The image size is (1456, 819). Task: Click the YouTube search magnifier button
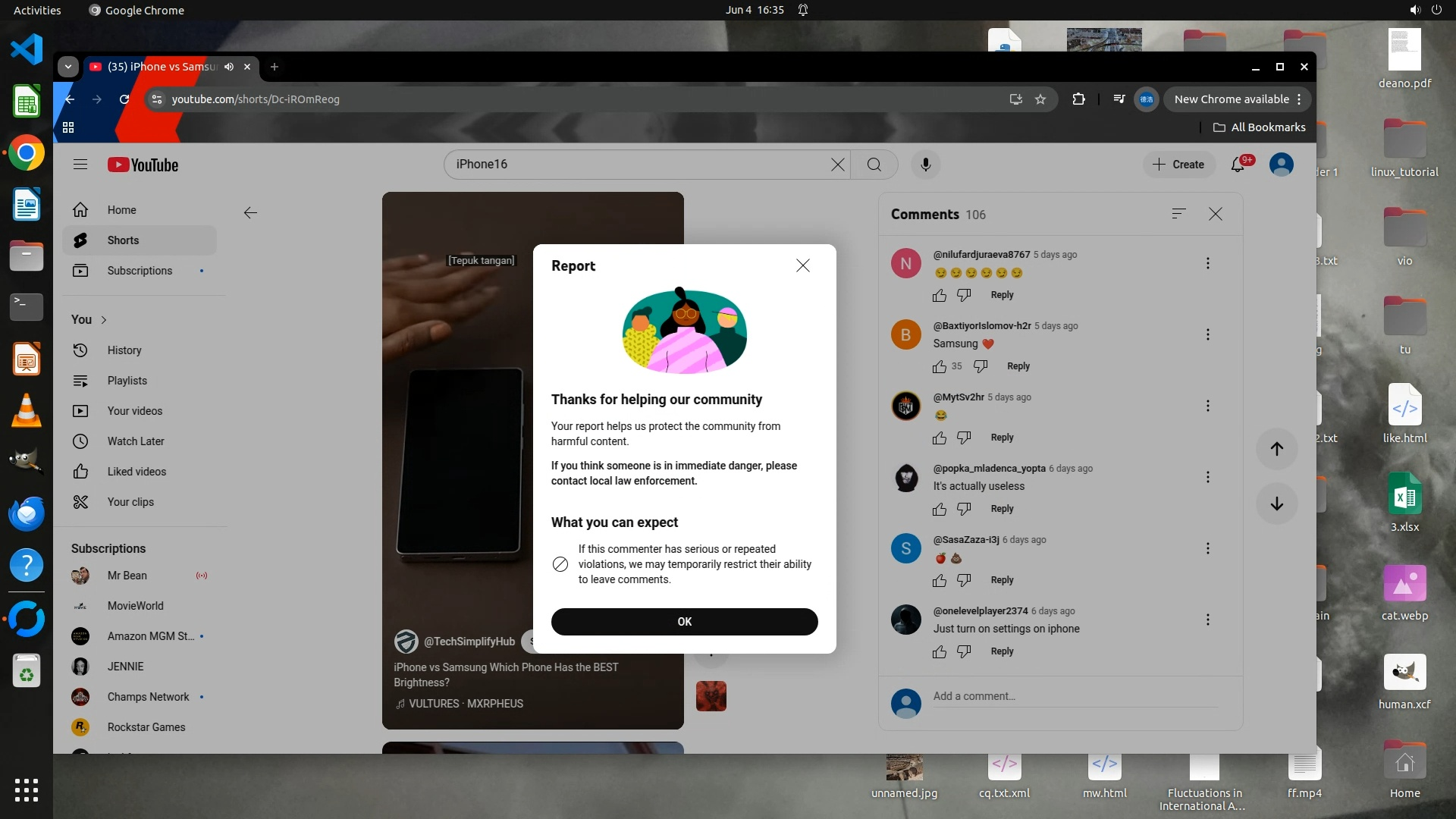[874, 165]
